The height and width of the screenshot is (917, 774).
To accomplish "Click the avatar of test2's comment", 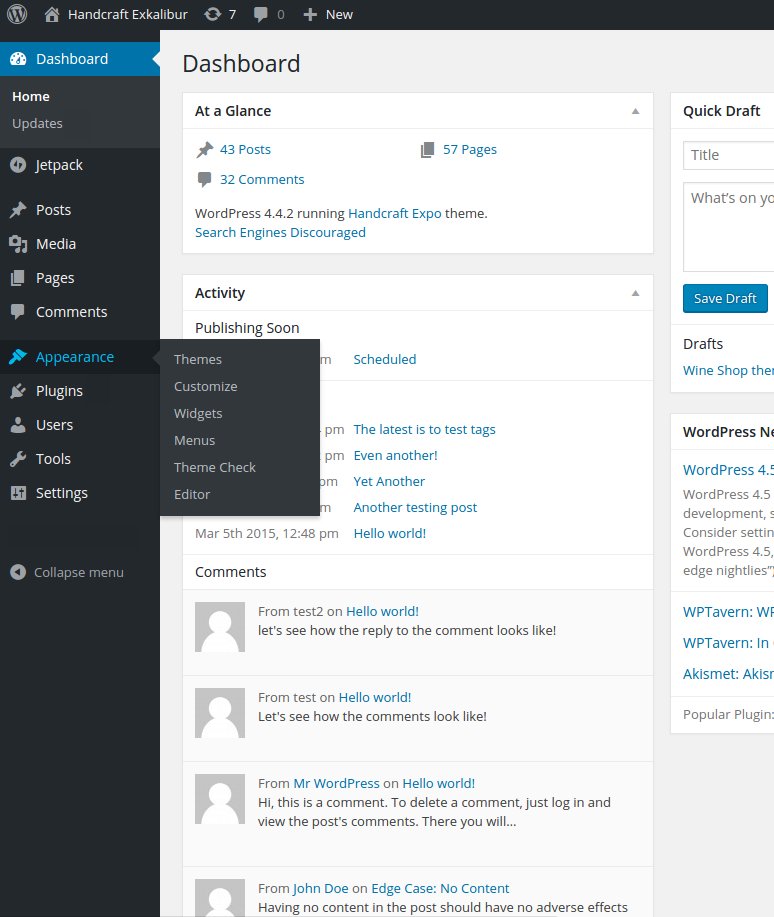I will (x=220, y=627).
